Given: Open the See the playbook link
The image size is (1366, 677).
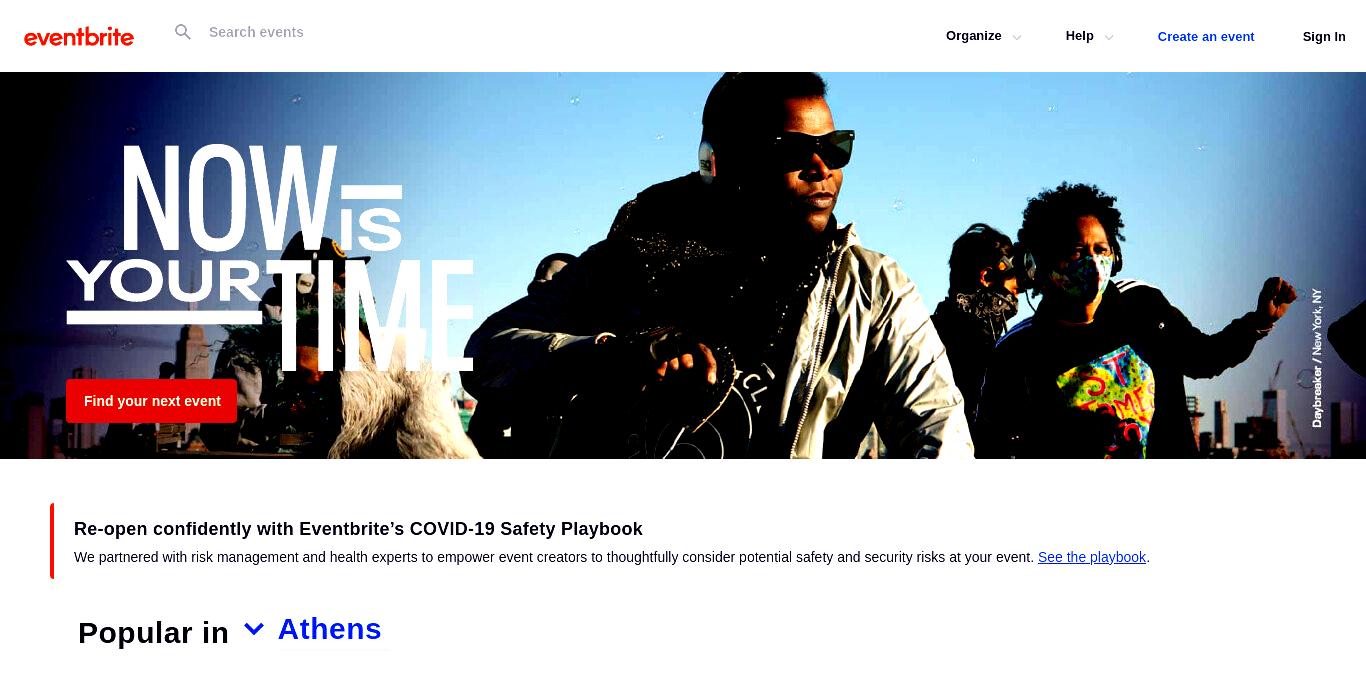Looking at the screenshot, I should click(x=1092, y=557).
